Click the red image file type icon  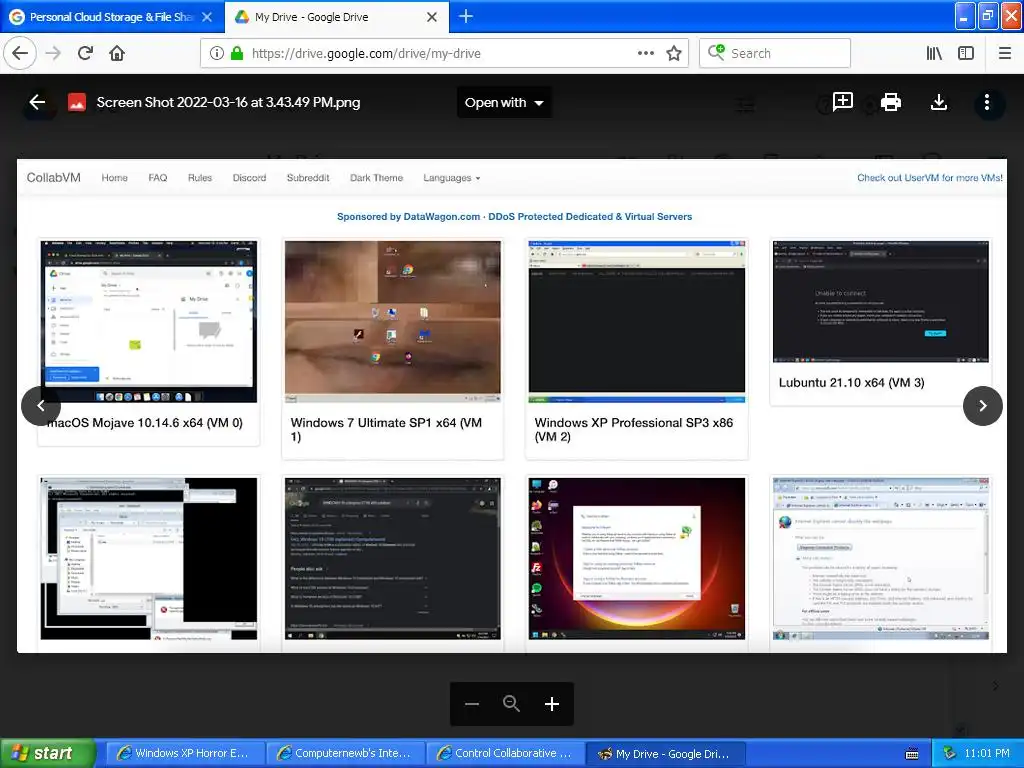(77, 103)
